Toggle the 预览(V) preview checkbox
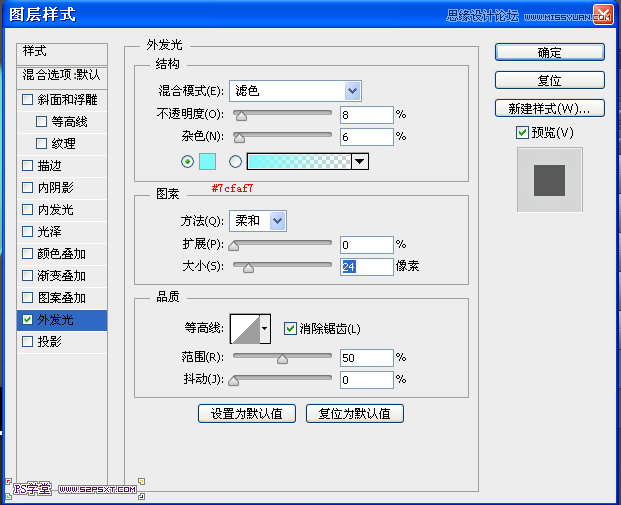The image size is (621, 505). pos(522,132)
